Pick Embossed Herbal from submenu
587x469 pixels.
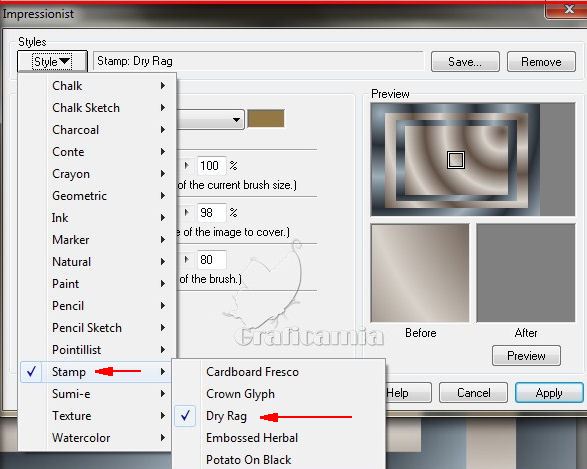tap(252, 438)
